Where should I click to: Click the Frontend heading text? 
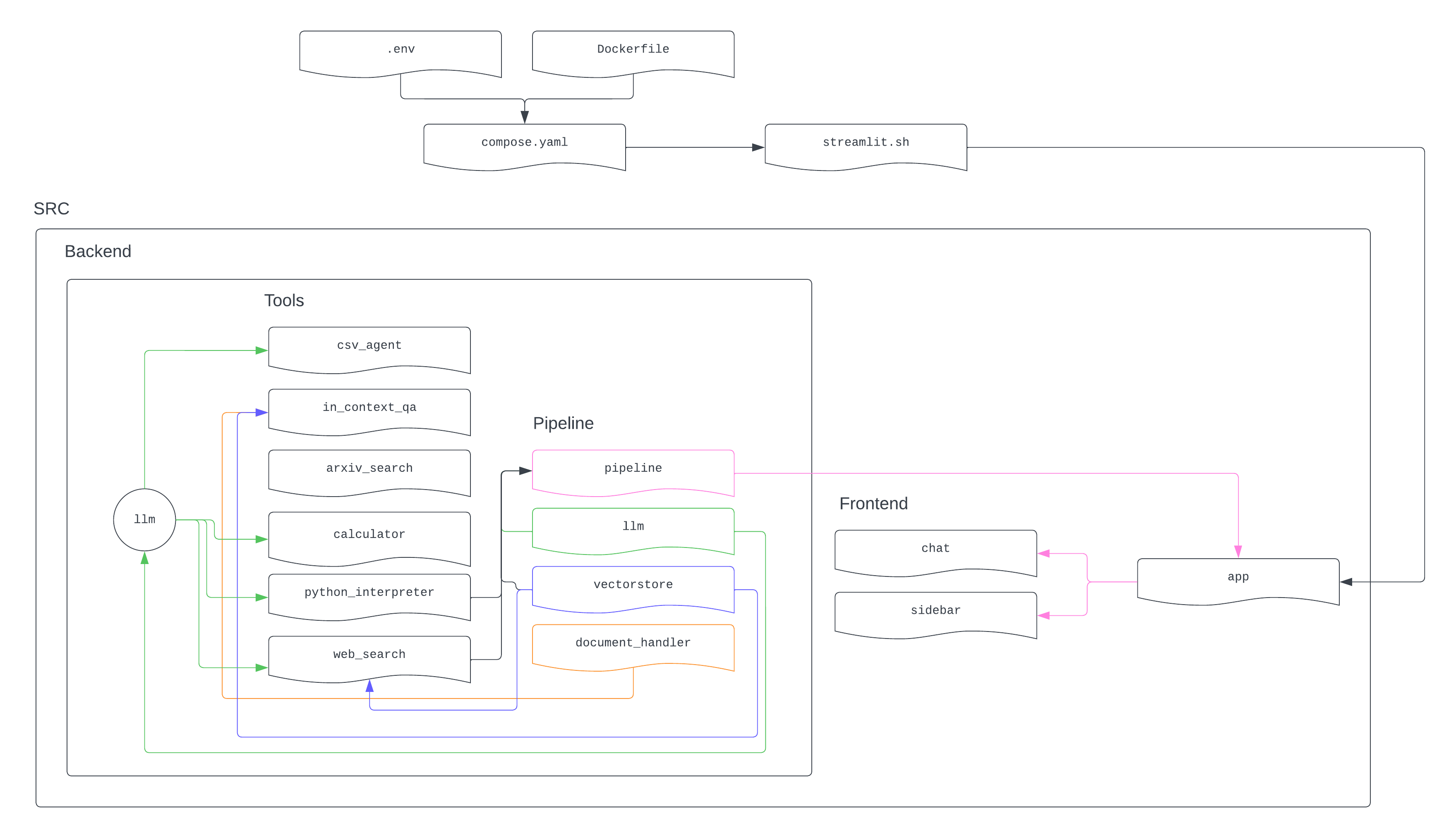873,504
